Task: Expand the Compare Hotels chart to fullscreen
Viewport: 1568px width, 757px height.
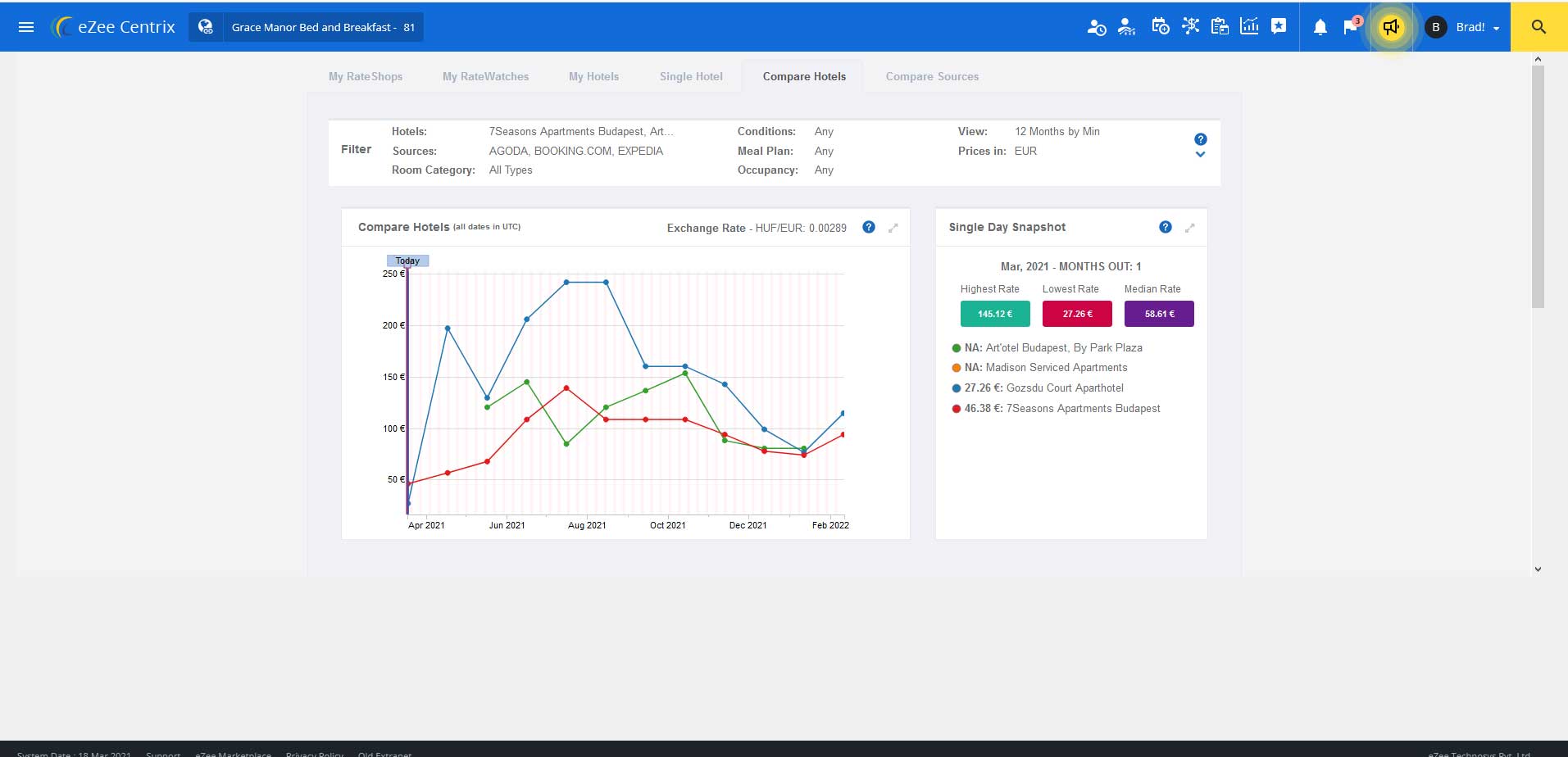Action: [x=893, y=228]
